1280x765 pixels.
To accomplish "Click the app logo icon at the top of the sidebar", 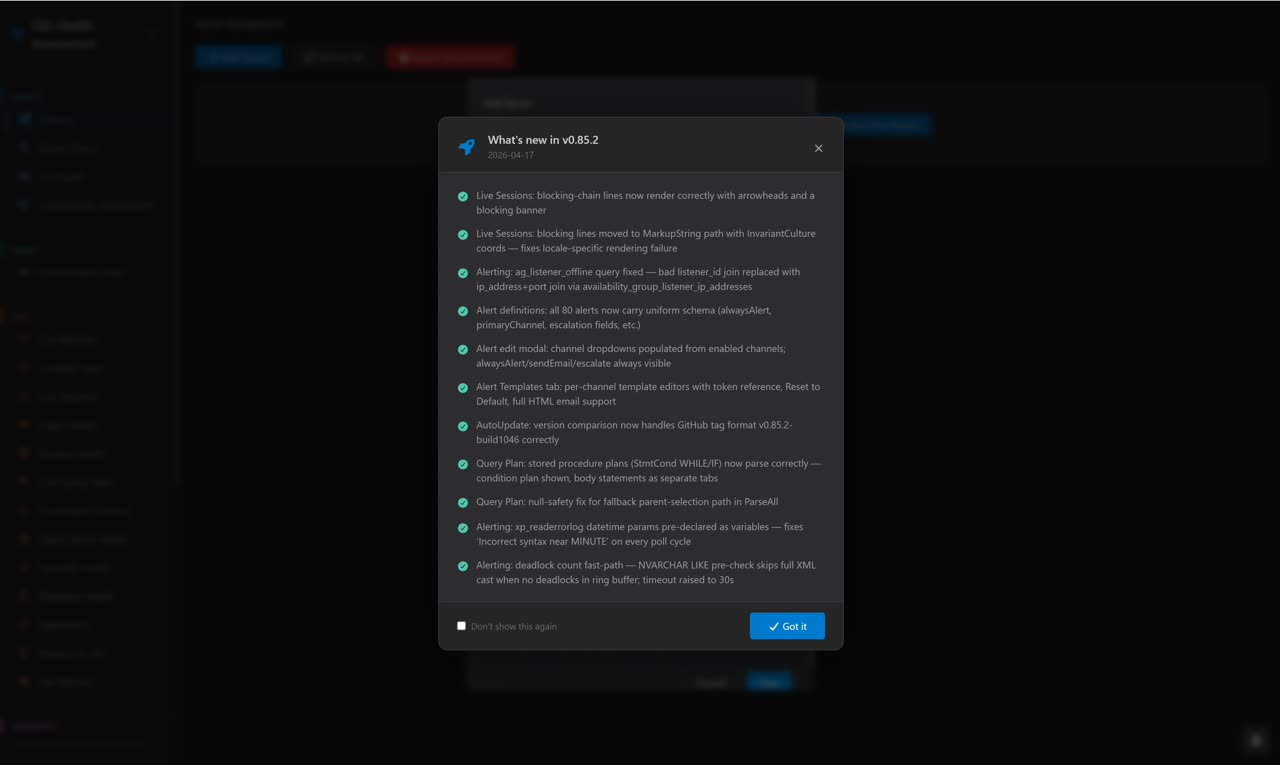I will (17, 32).
